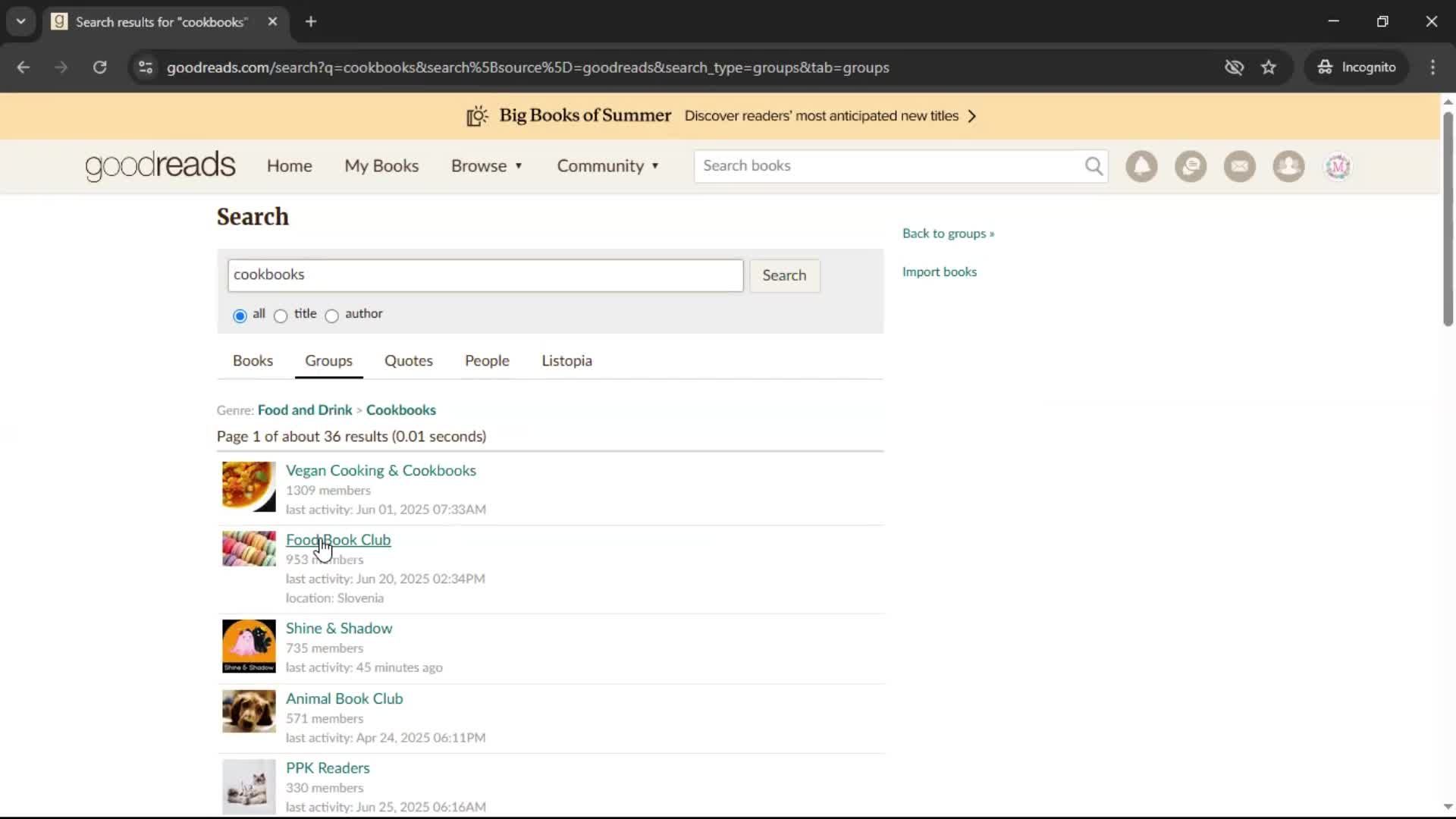Select the 'all' radio button

[240, 315]
